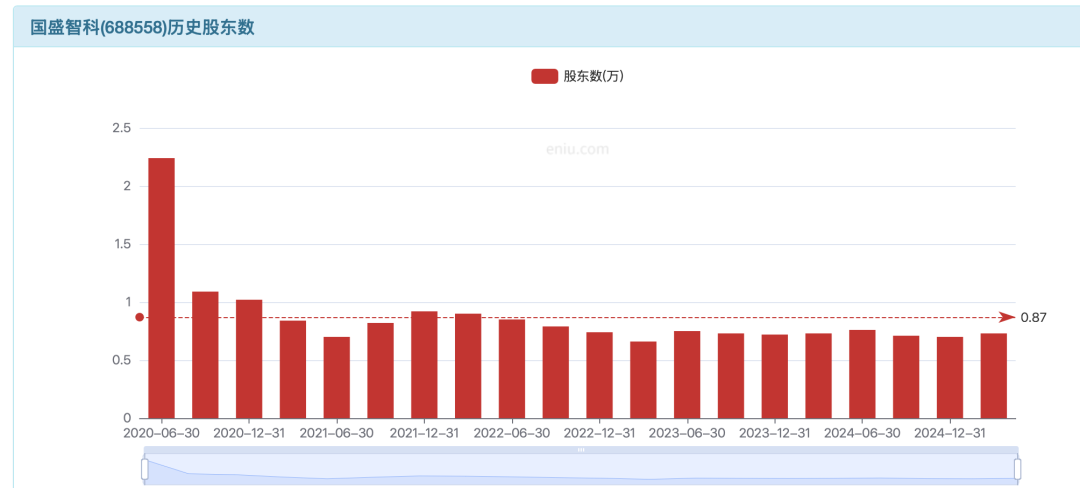This screenshot has width=1080, height=488.
Task: Toggle the 股东数(万) legend series
Action: 577,76
